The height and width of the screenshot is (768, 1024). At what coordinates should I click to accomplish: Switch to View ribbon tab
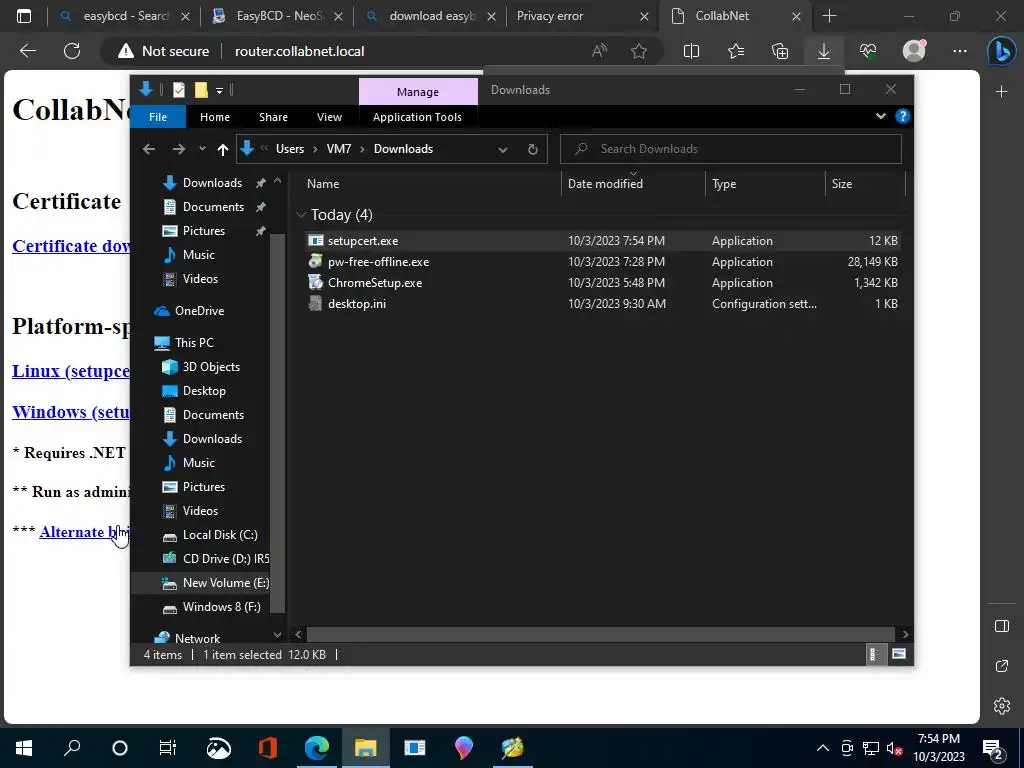(x=329, y=117)
